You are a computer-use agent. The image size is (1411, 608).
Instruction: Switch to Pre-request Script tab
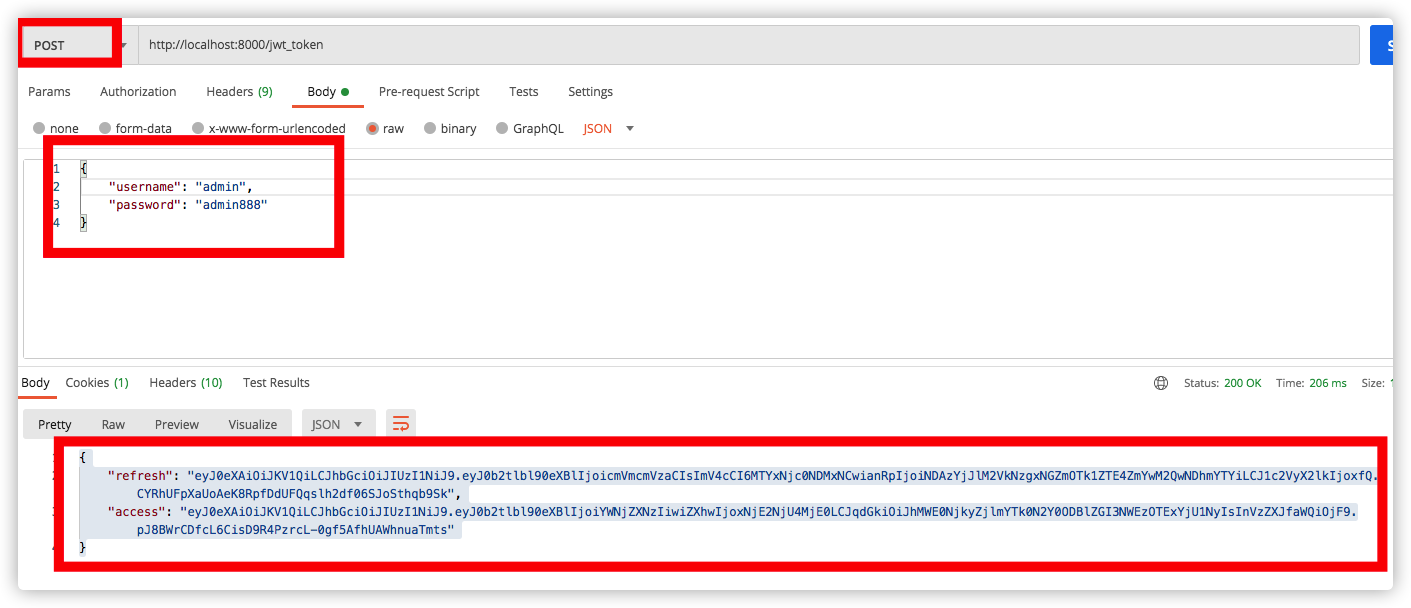click(429, 92)
